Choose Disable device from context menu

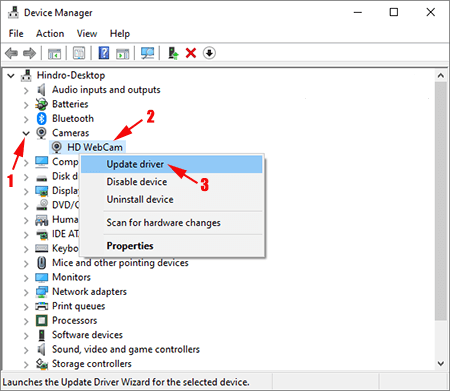[172, 182]
